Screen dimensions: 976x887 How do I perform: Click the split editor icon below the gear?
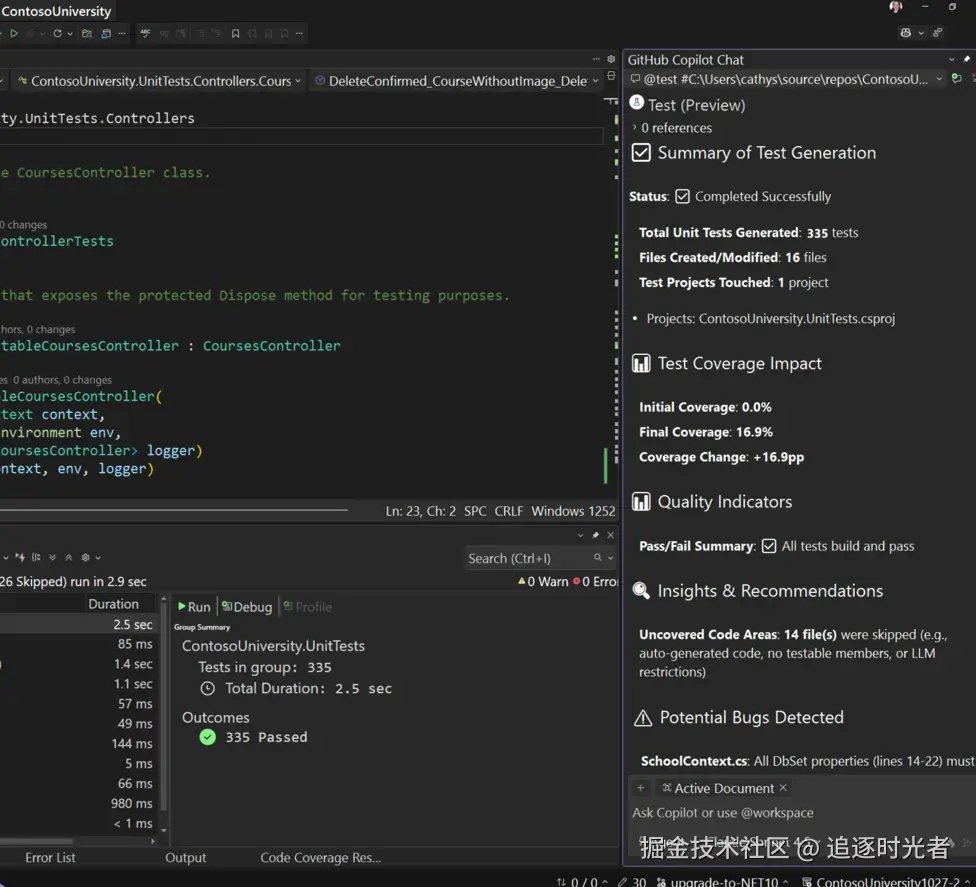(x=611, y=75)
